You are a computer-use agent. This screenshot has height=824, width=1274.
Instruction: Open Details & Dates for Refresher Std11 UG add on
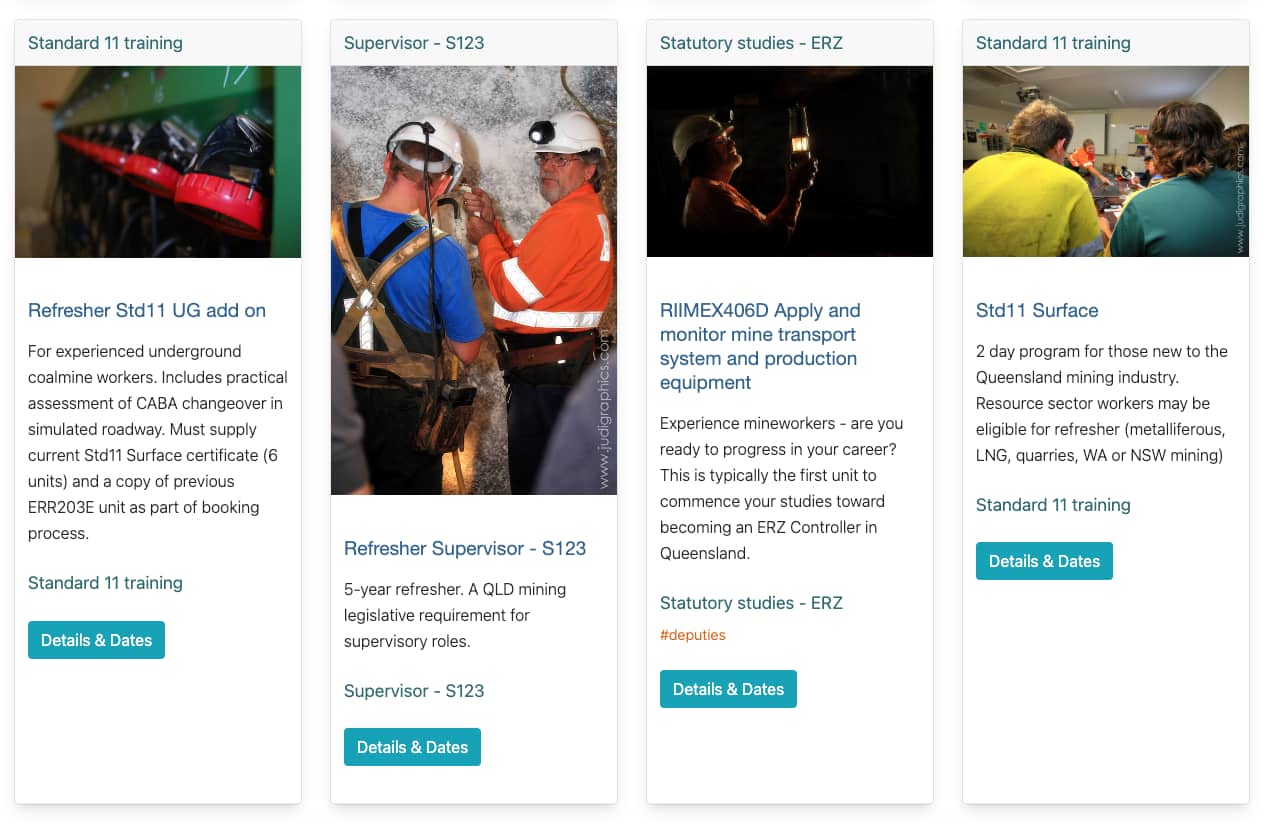point(96,640)
